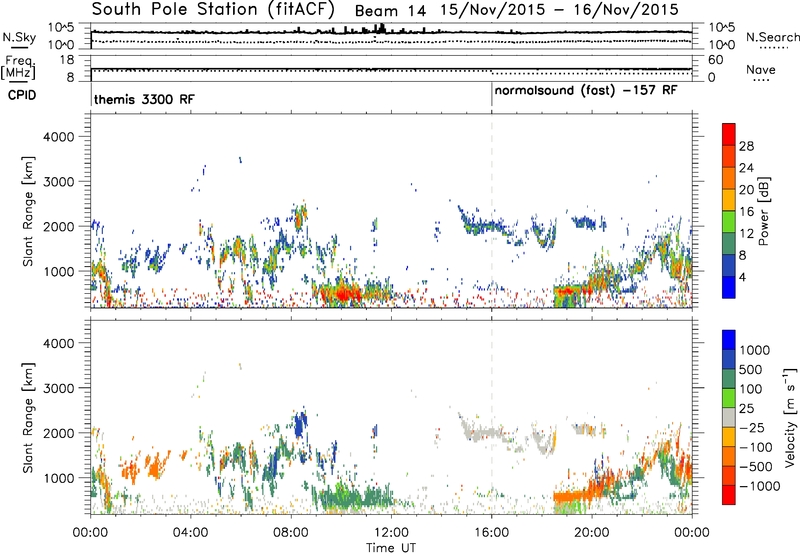Click the 'South Pole Station (fitACF)' title
Screen dimensions: 800x554
[213, 9]
